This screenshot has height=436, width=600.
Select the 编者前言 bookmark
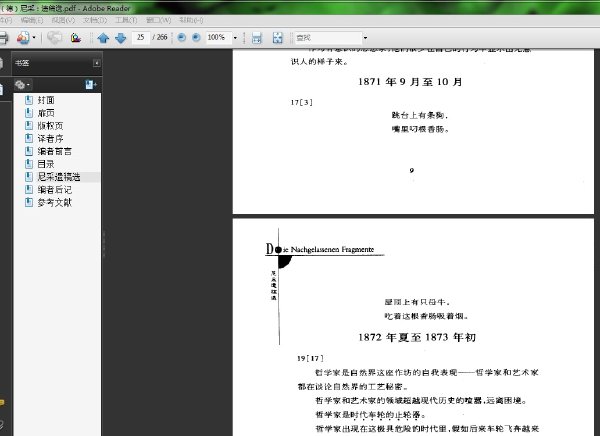[54, 151]
